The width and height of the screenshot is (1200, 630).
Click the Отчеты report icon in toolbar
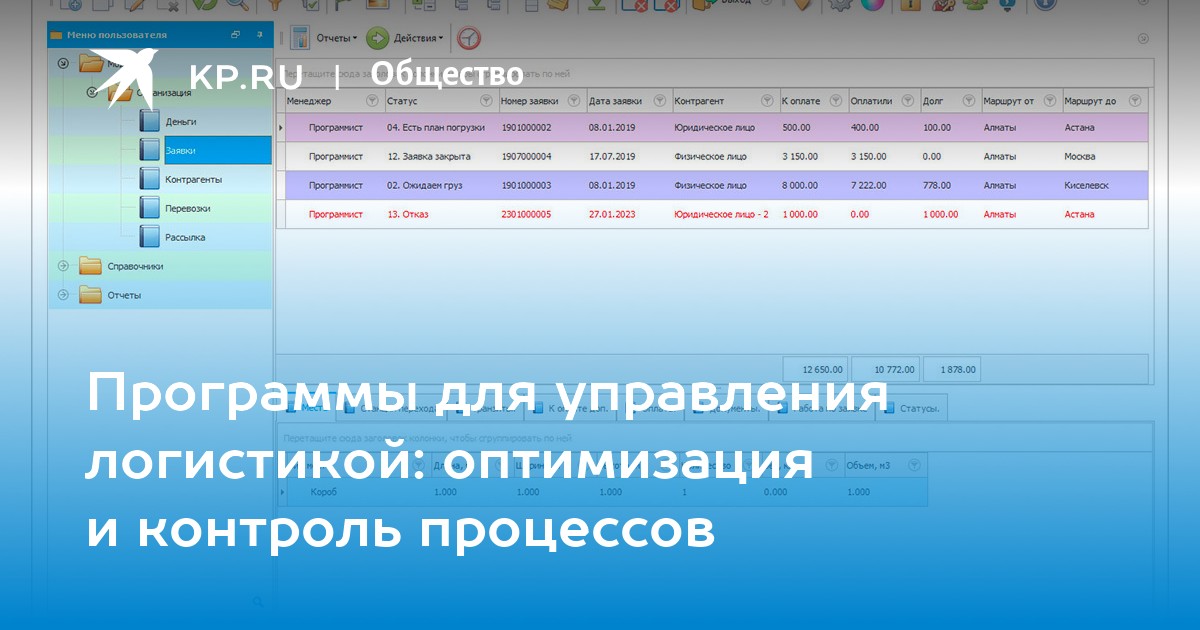(299, 38)
